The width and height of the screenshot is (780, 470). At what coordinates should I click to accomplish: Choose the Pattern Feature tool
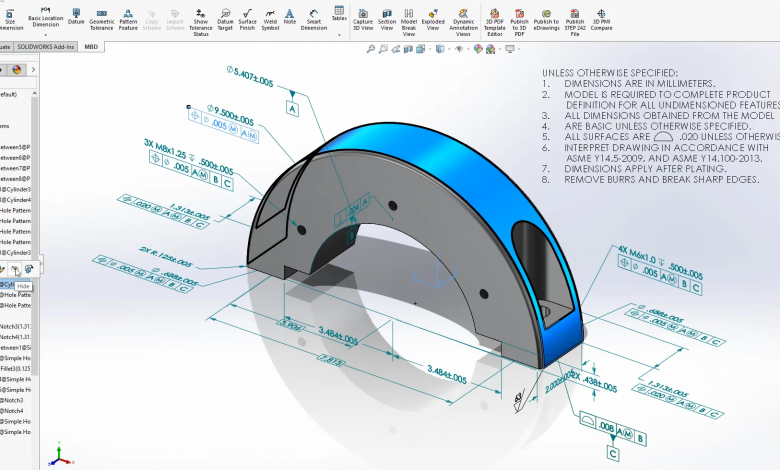[128, 20]
